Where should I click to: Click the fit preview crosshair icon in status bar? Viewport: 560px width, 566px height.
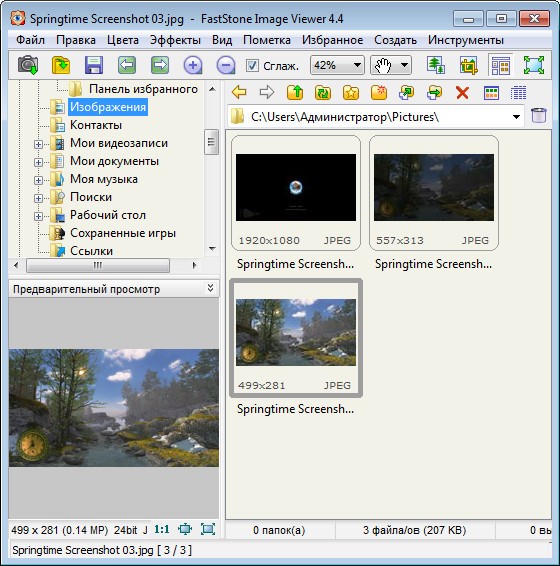click(185, 530)
